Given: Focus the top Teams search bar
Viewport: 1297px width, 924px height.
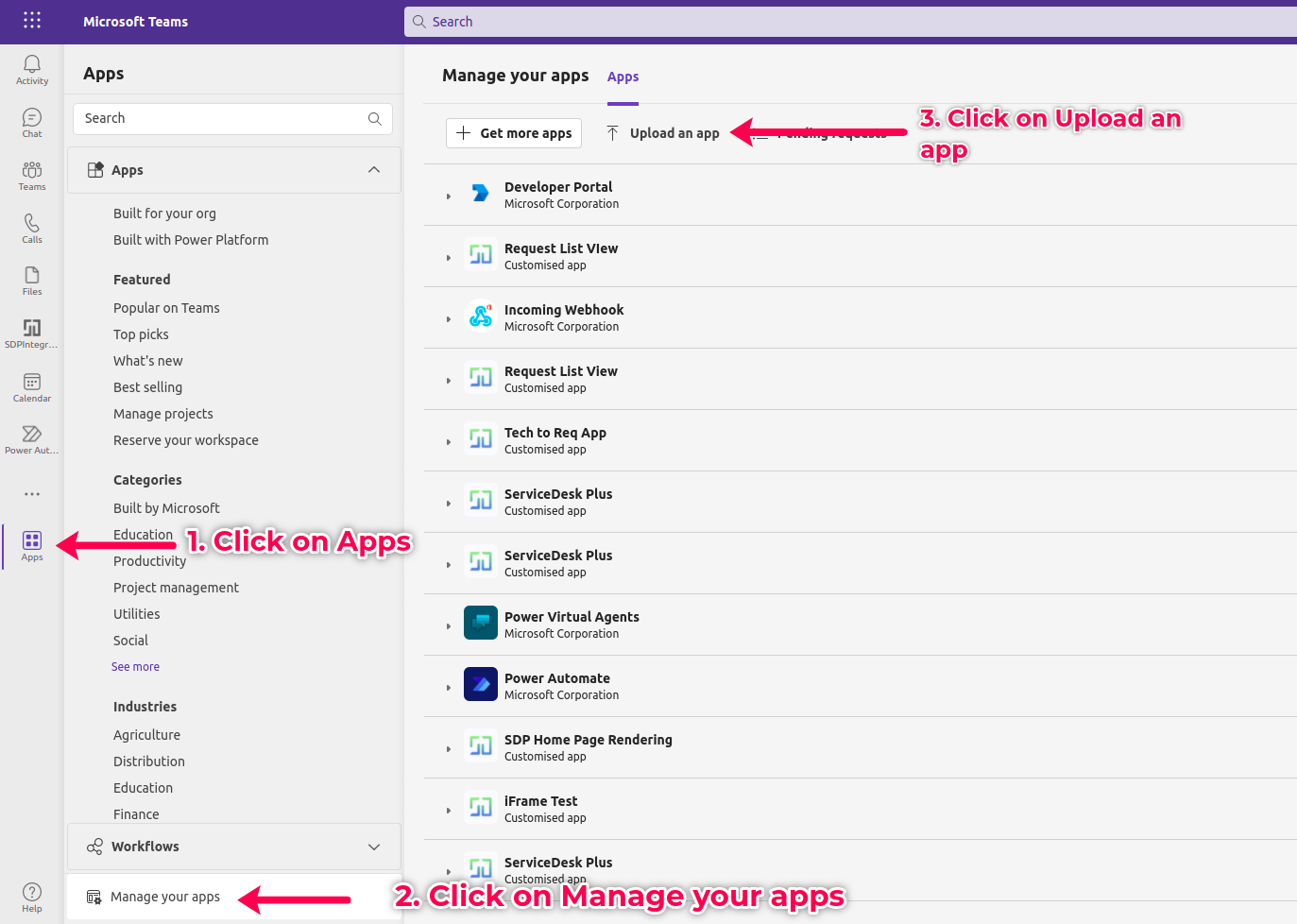Looking at the screenshot, I should (x=850, y=22).
